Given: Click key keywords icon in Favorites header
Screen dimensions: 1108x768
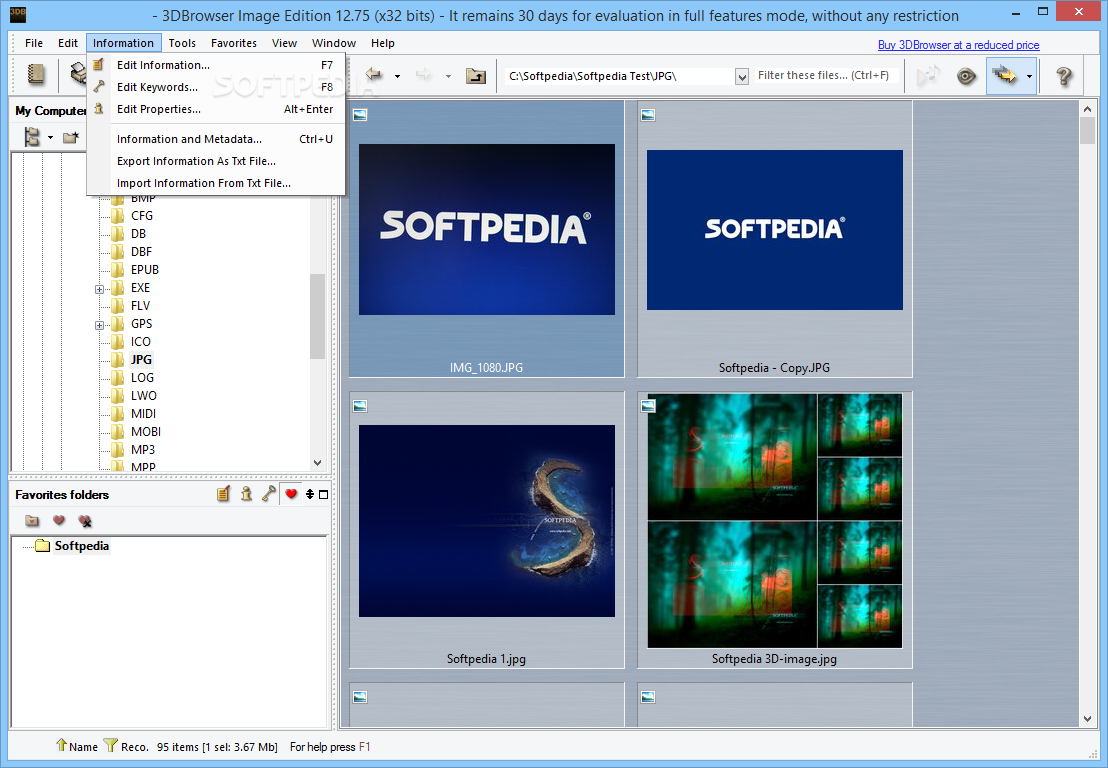Looking at the screenshot, I should [x=269, y=494].
